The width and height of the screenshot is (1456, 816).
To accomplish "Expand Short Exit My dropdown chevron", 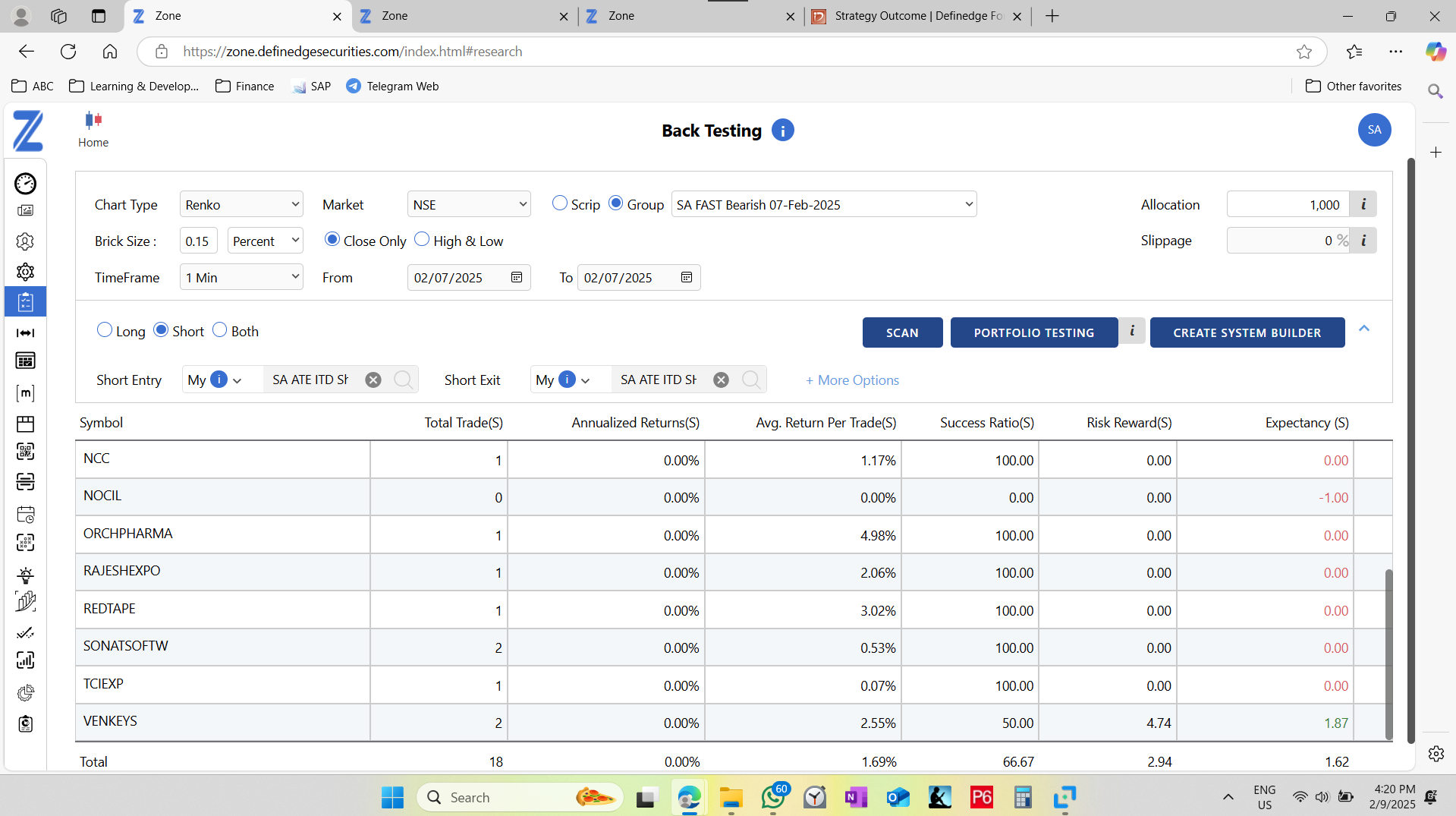I will coord(586,381).
